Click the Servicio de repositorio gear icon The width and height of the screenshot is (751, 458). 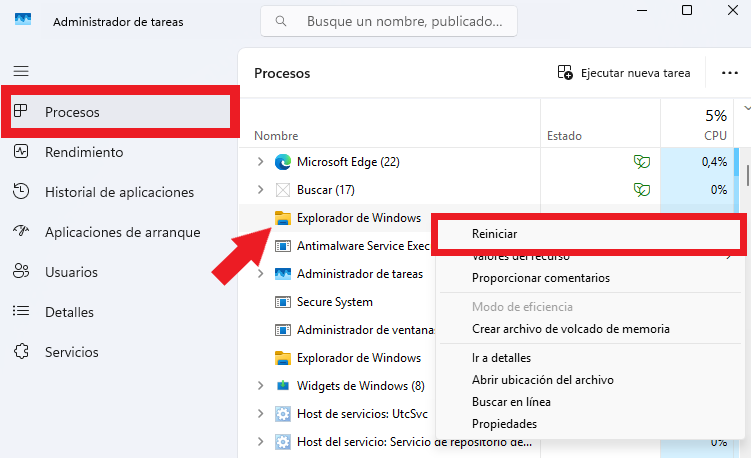click(283, 442)
